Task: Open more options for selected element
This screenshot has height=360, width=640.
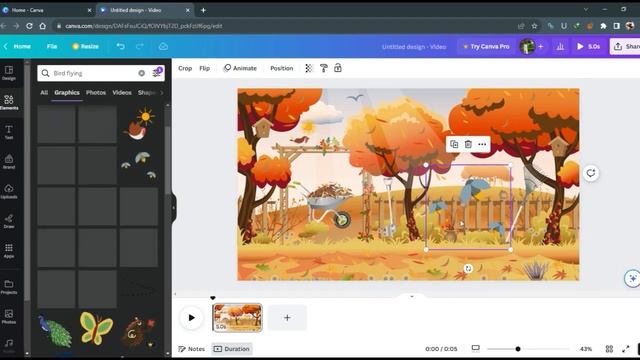Action: (482, 144)
